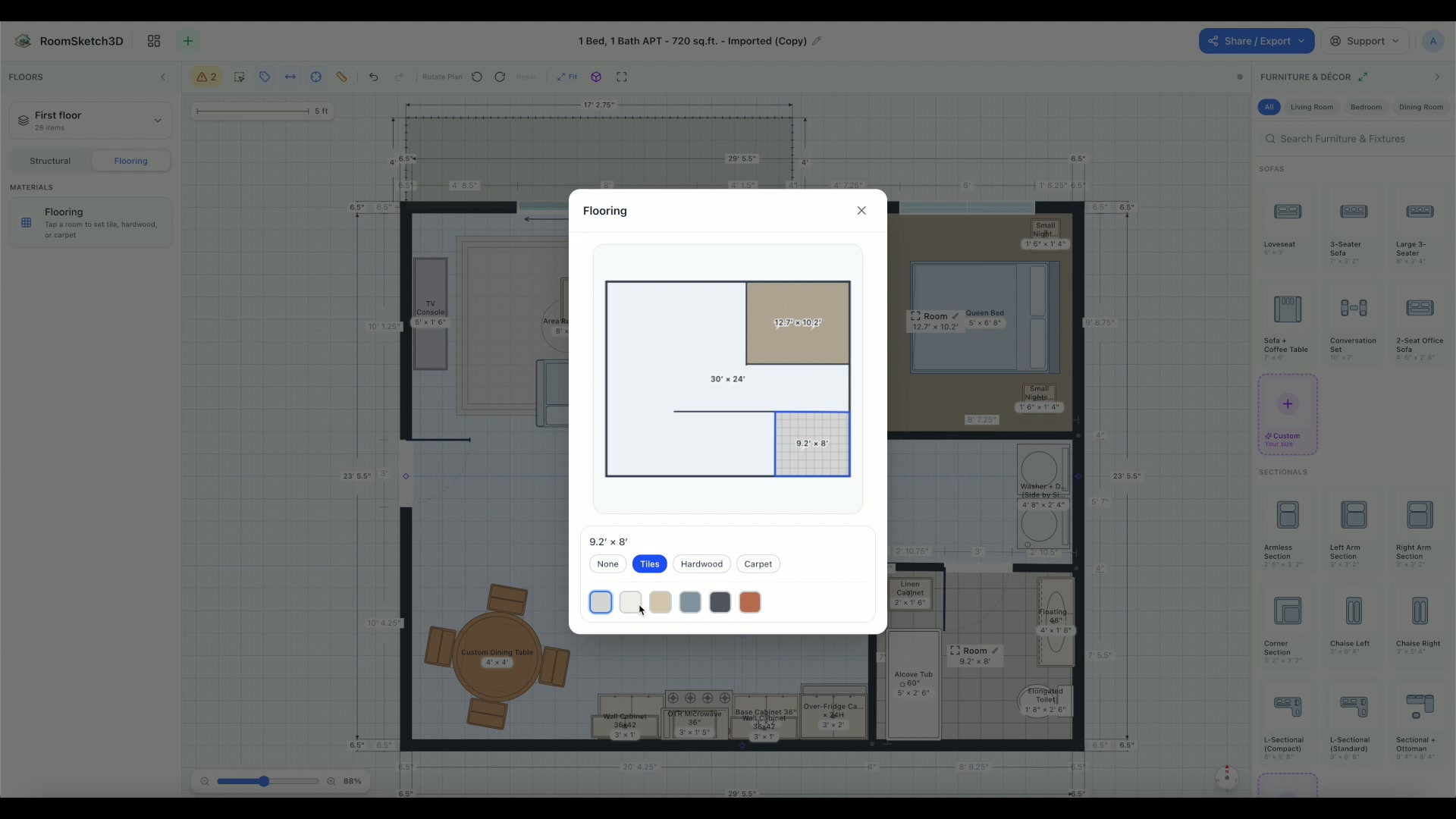Filter furniture by Living Room
Image resolution: width=1456 pixels, height=819 pixels.
[1312, 107]
